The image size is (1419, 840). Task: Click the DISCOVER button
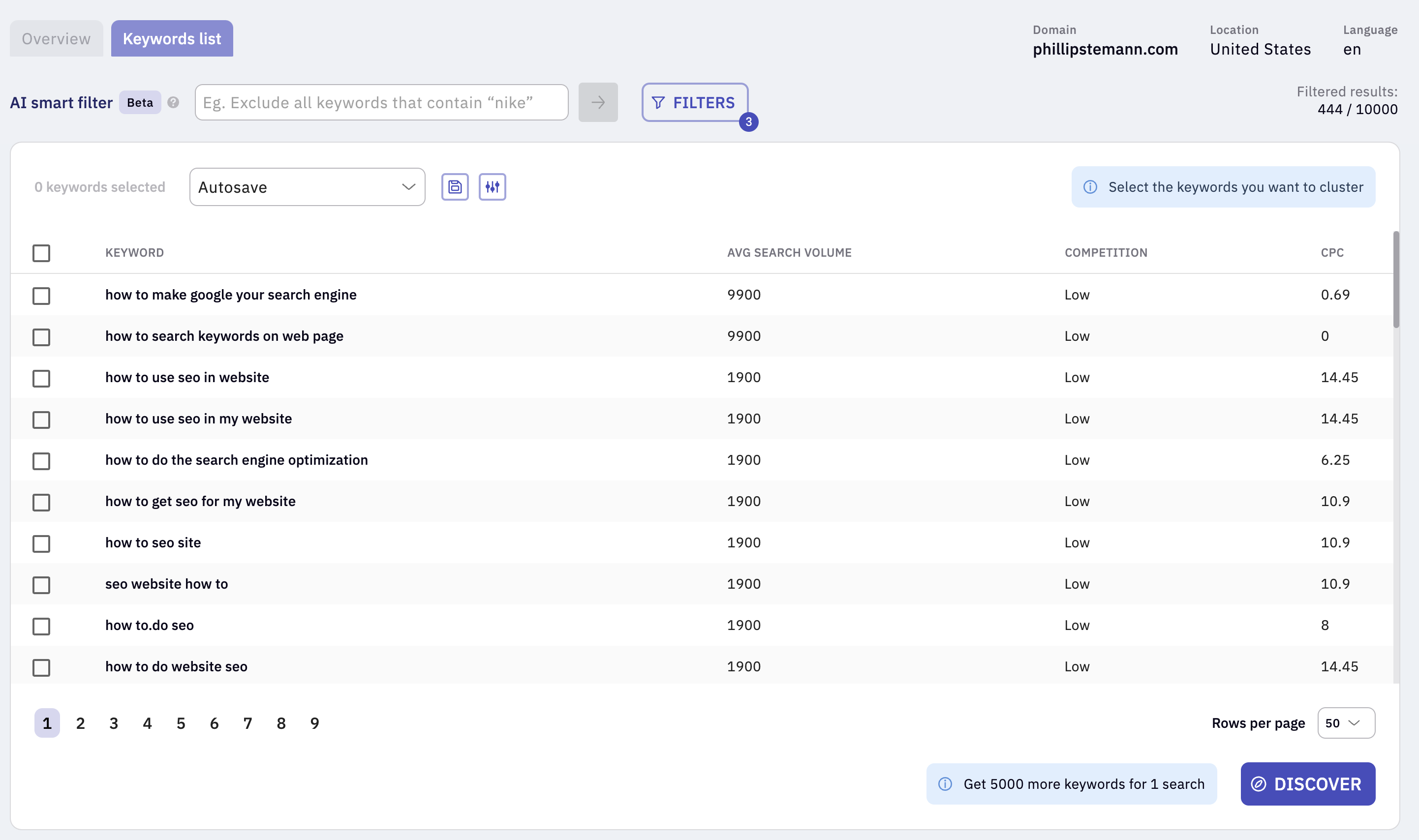point(1307,784)
